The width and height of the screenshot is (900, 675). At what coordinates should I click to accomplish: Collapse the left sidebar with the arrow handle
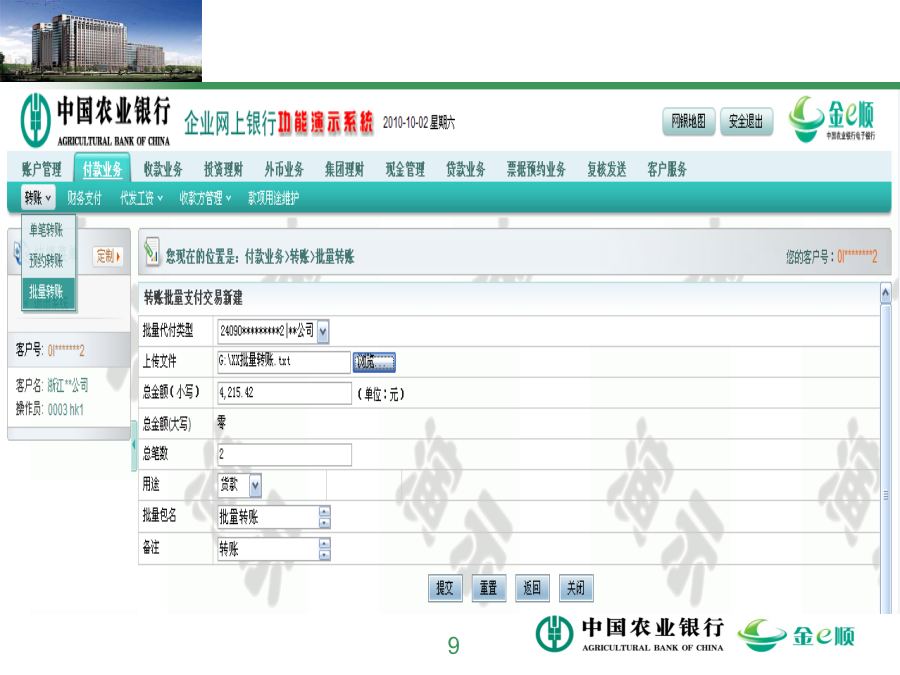point(134,445)
